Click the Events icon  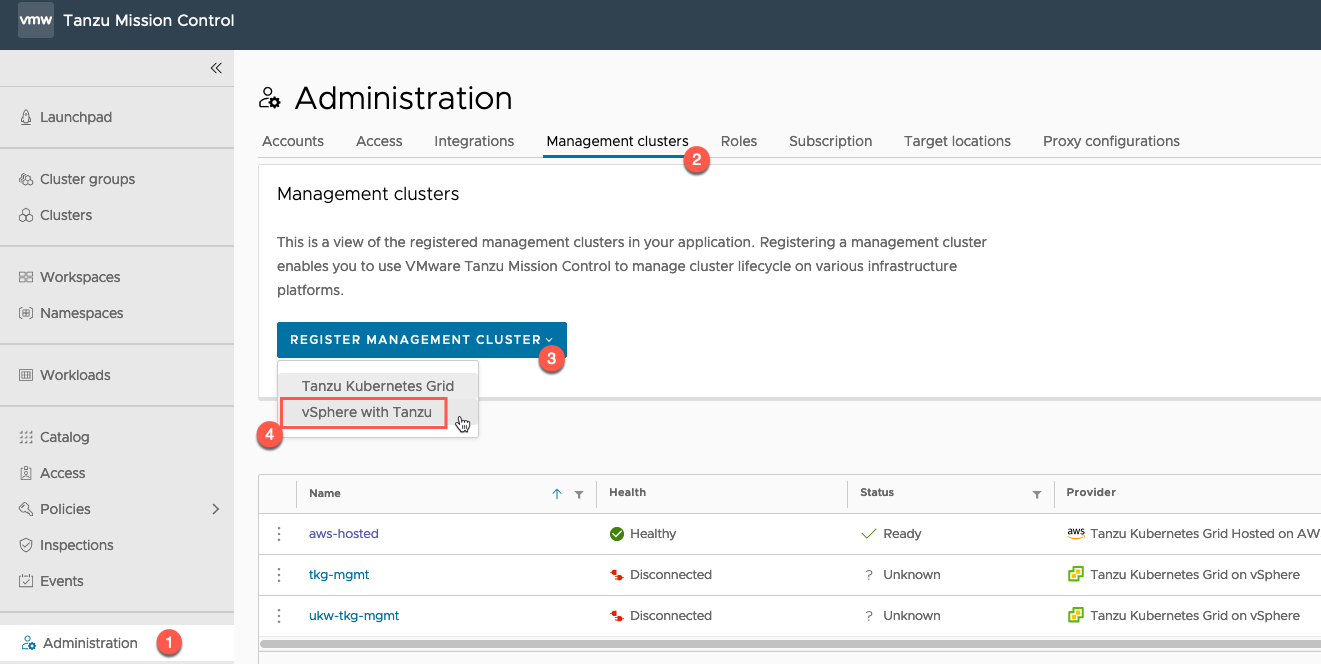pos(26,581)
